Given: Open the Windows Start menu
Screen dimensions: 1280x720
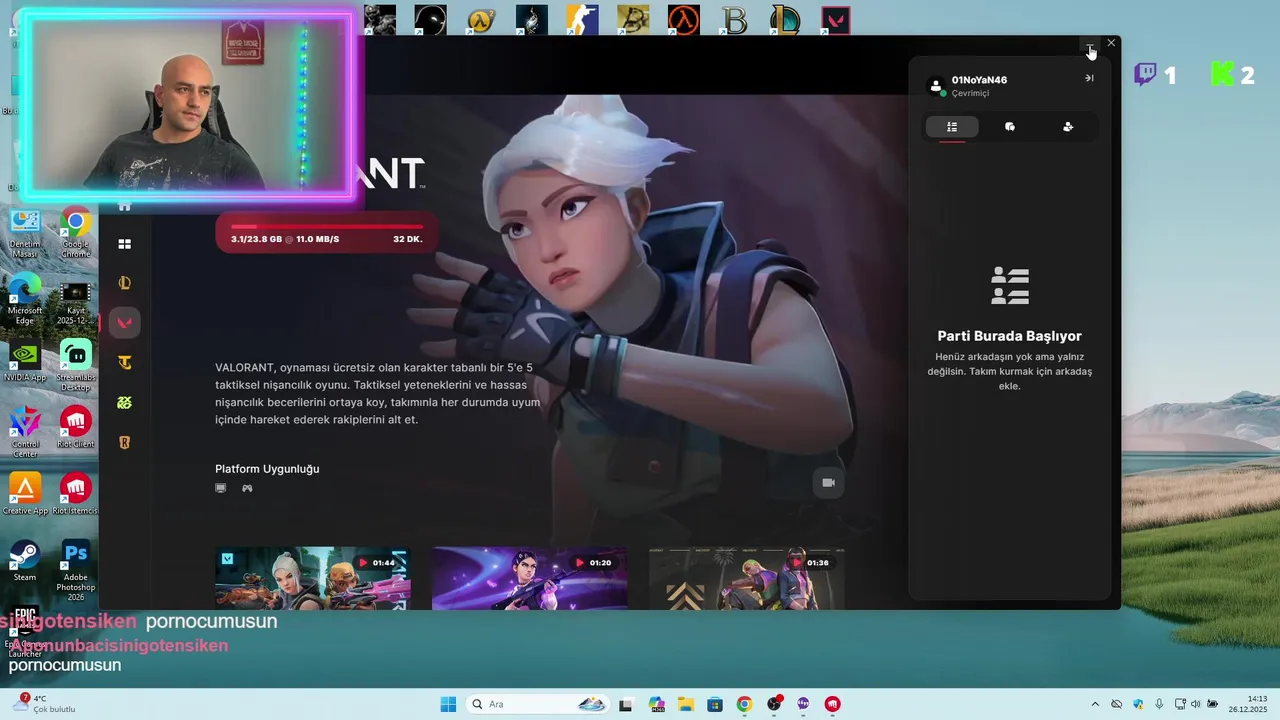Looking at the screenshot, I should pos(448,704).
